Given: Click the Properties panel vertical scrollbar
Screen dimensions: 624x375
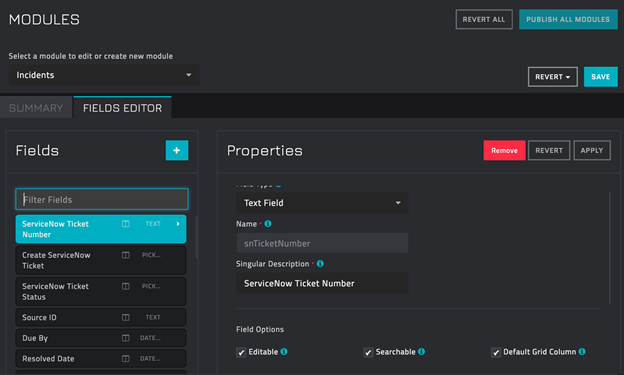Looking at the screenshot, I should click(x=610, y=248).
